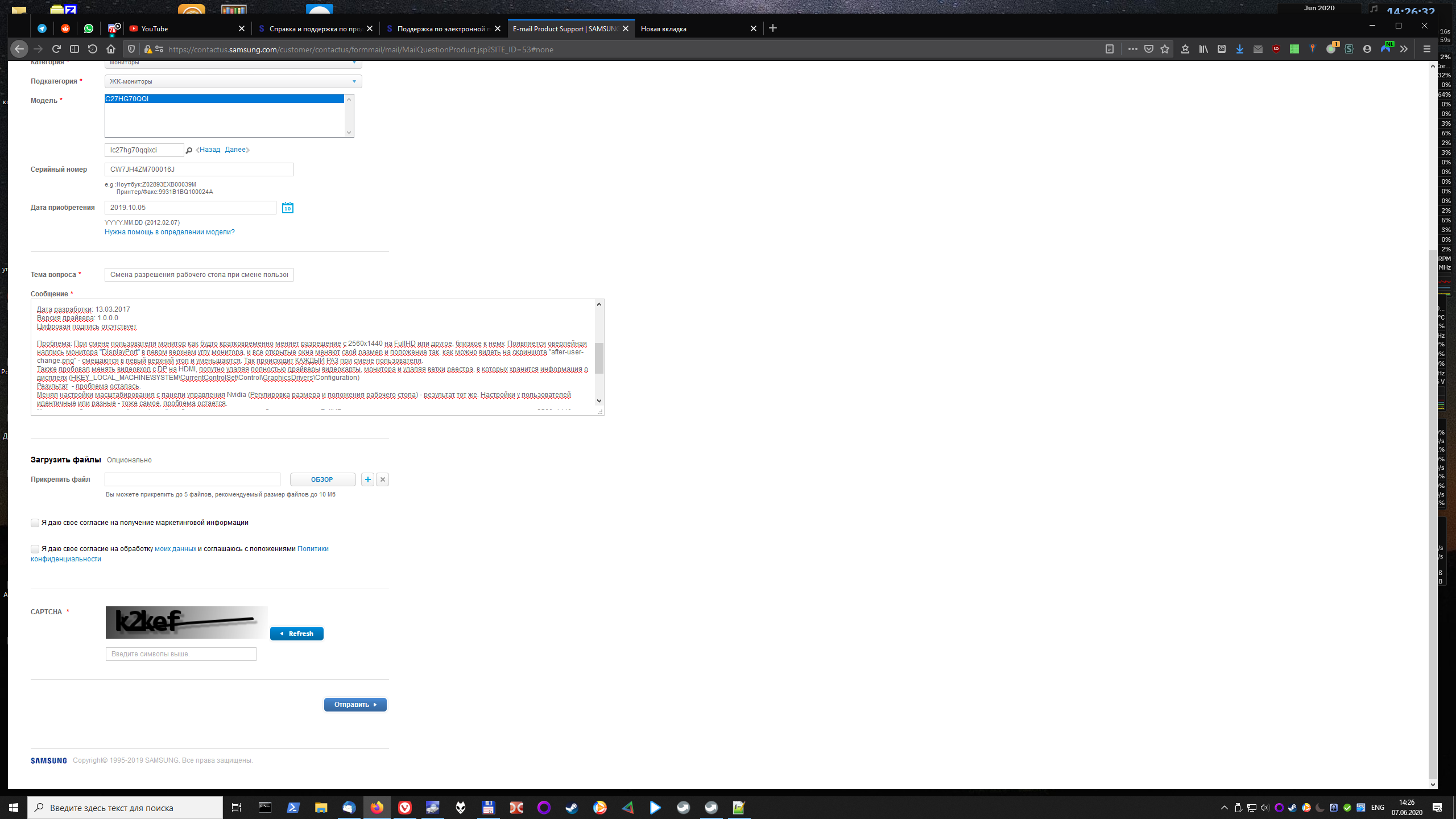
Task: Show tracking protection shield info
Action: (131, 49)
